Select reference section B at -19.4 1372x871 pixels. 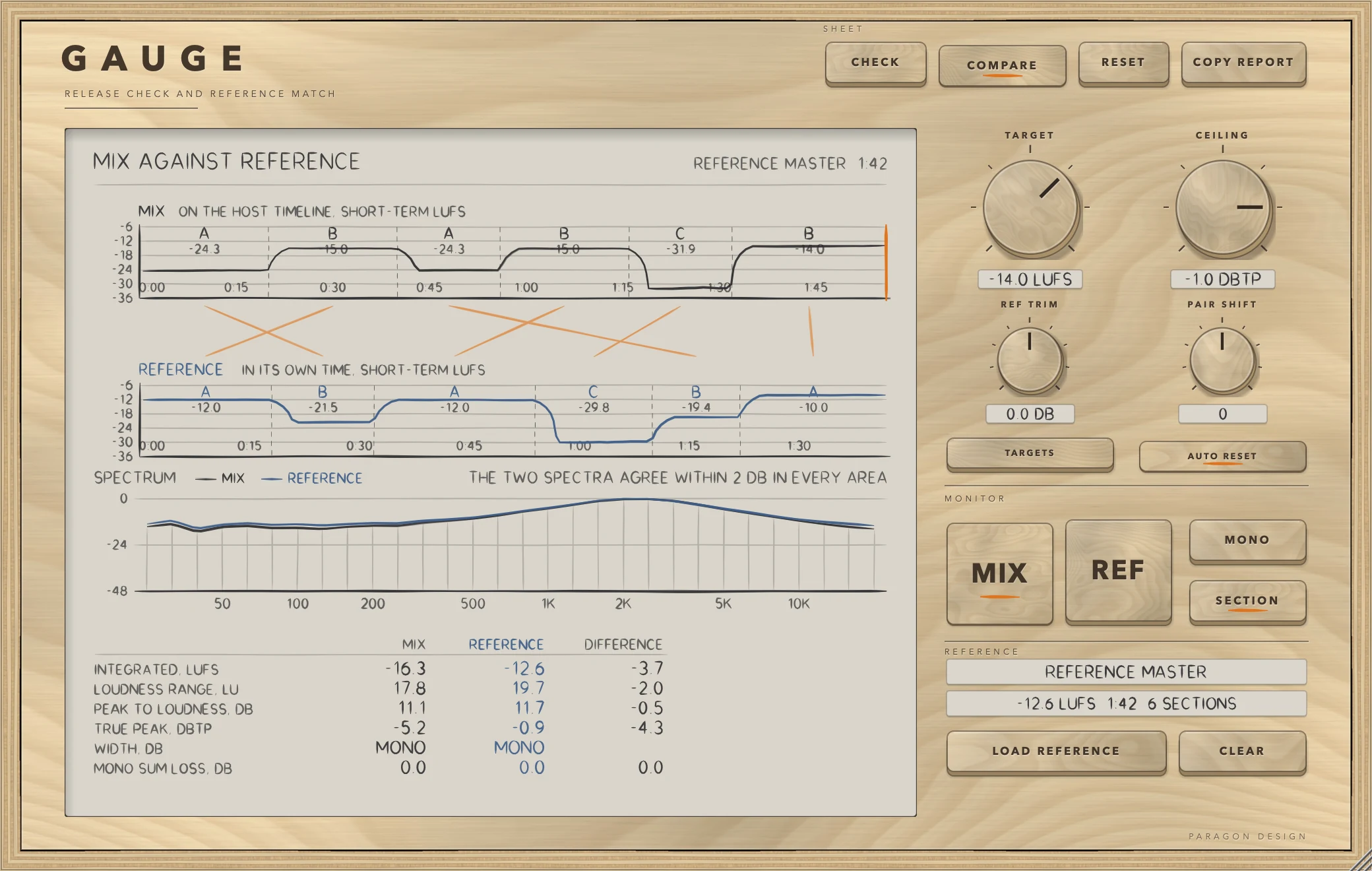[x=696, y=420]
